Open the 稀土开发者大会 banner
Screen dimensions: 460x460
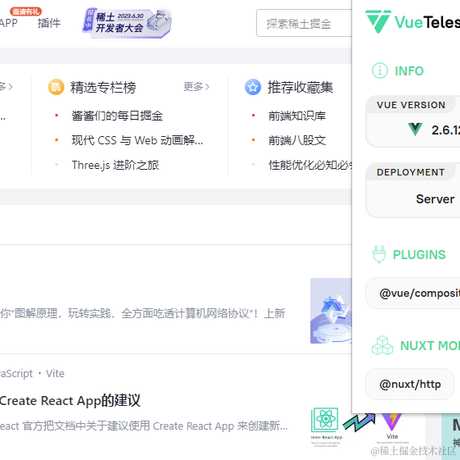[x=127, y=23]
